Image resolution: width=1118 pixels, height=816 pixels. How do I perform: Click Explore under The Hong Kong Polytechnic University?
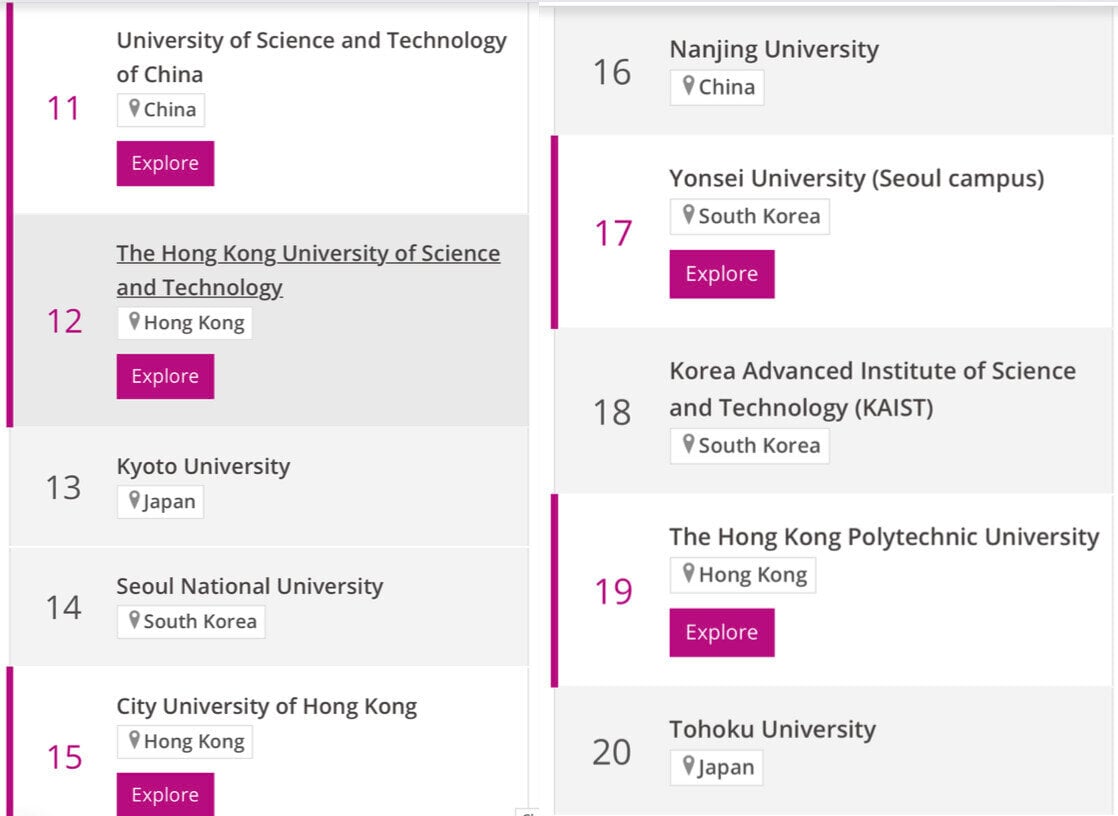point(722,633)
